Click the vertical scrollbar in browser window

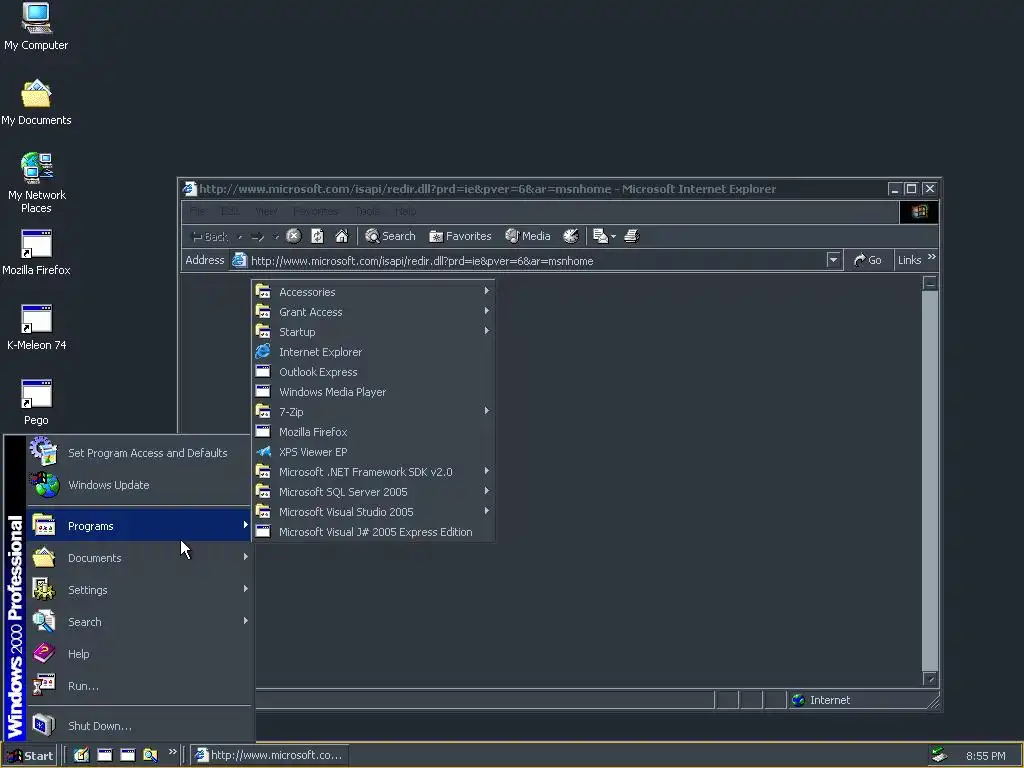pyautogui.click(x=930, y=480)
